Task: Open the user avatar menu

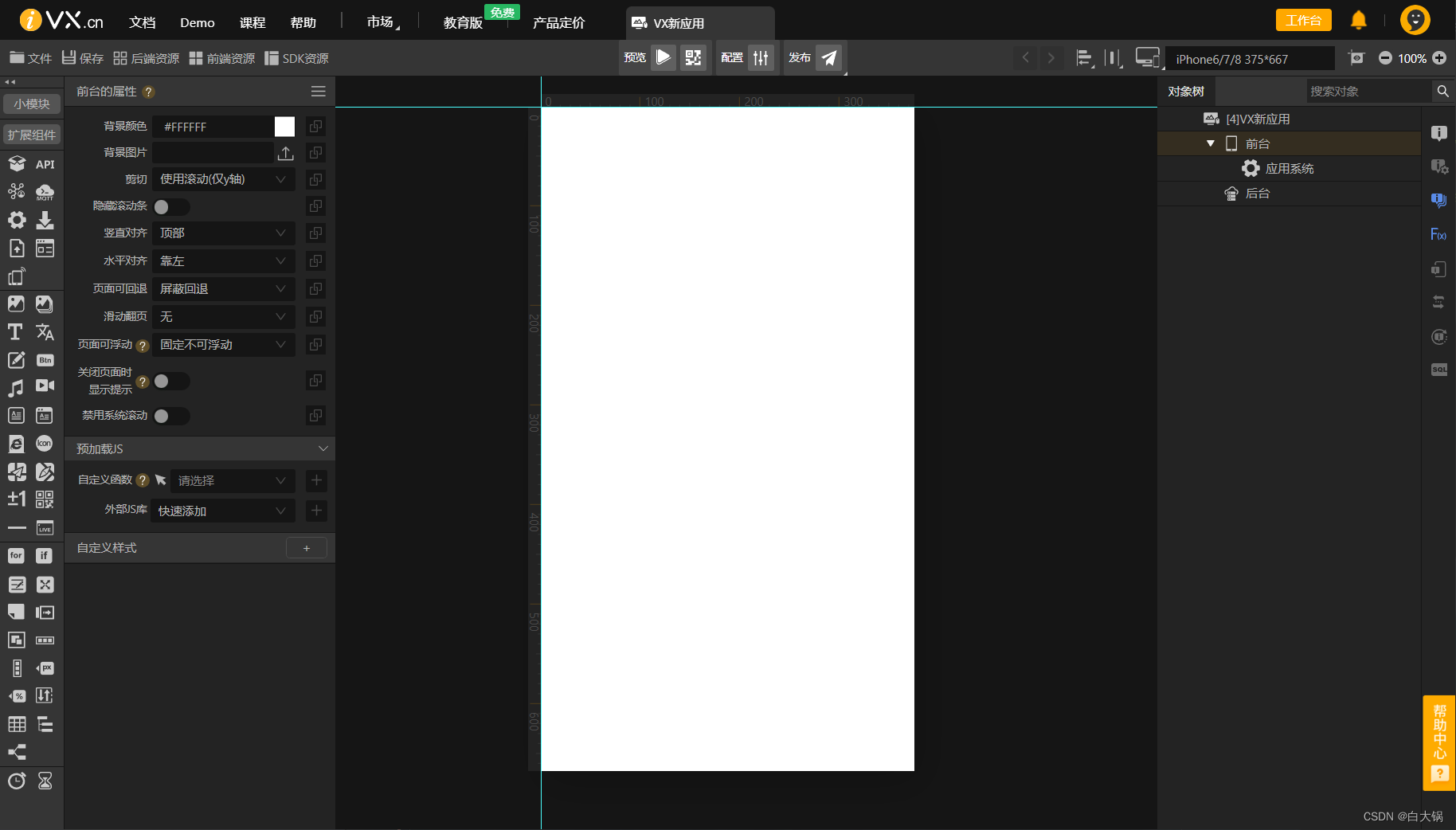Action: pos(1415,20)
